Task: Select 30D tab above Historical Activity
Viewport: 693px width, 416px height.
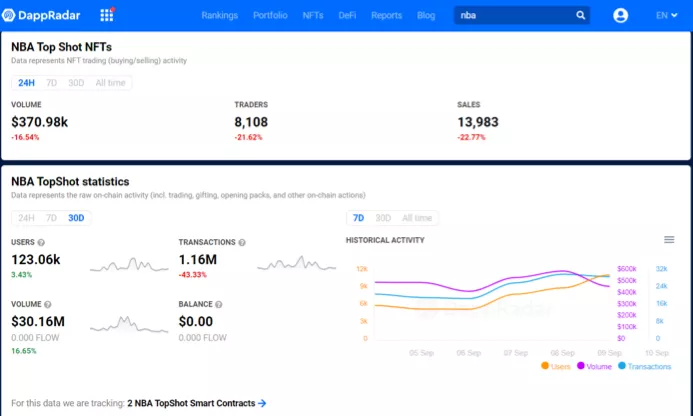Action: point(383,218)
